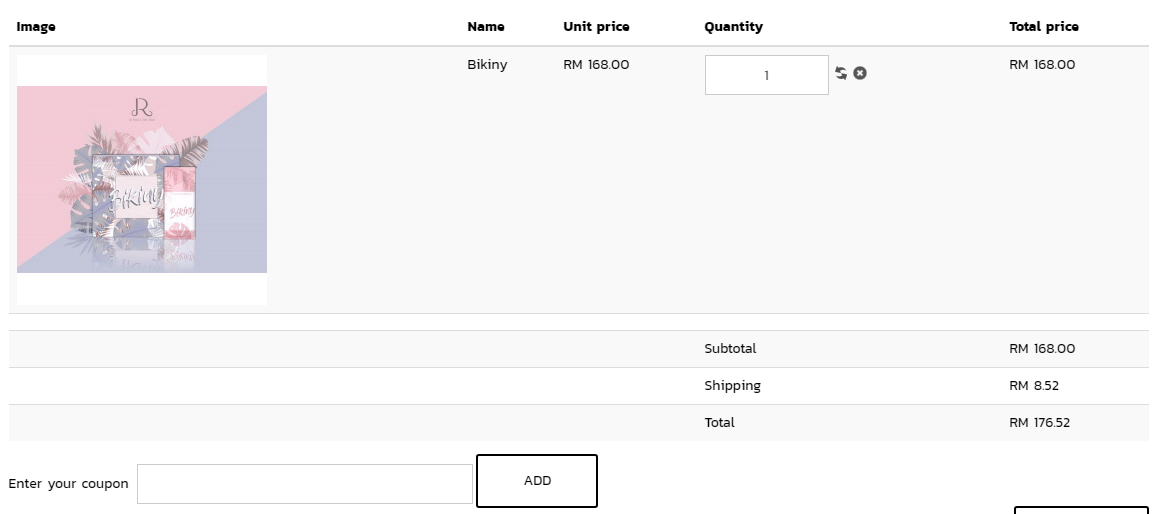Screen dimensions: 1163x514
Task: Click the "Enter your coupon" label
Action: tap(68, 484)
